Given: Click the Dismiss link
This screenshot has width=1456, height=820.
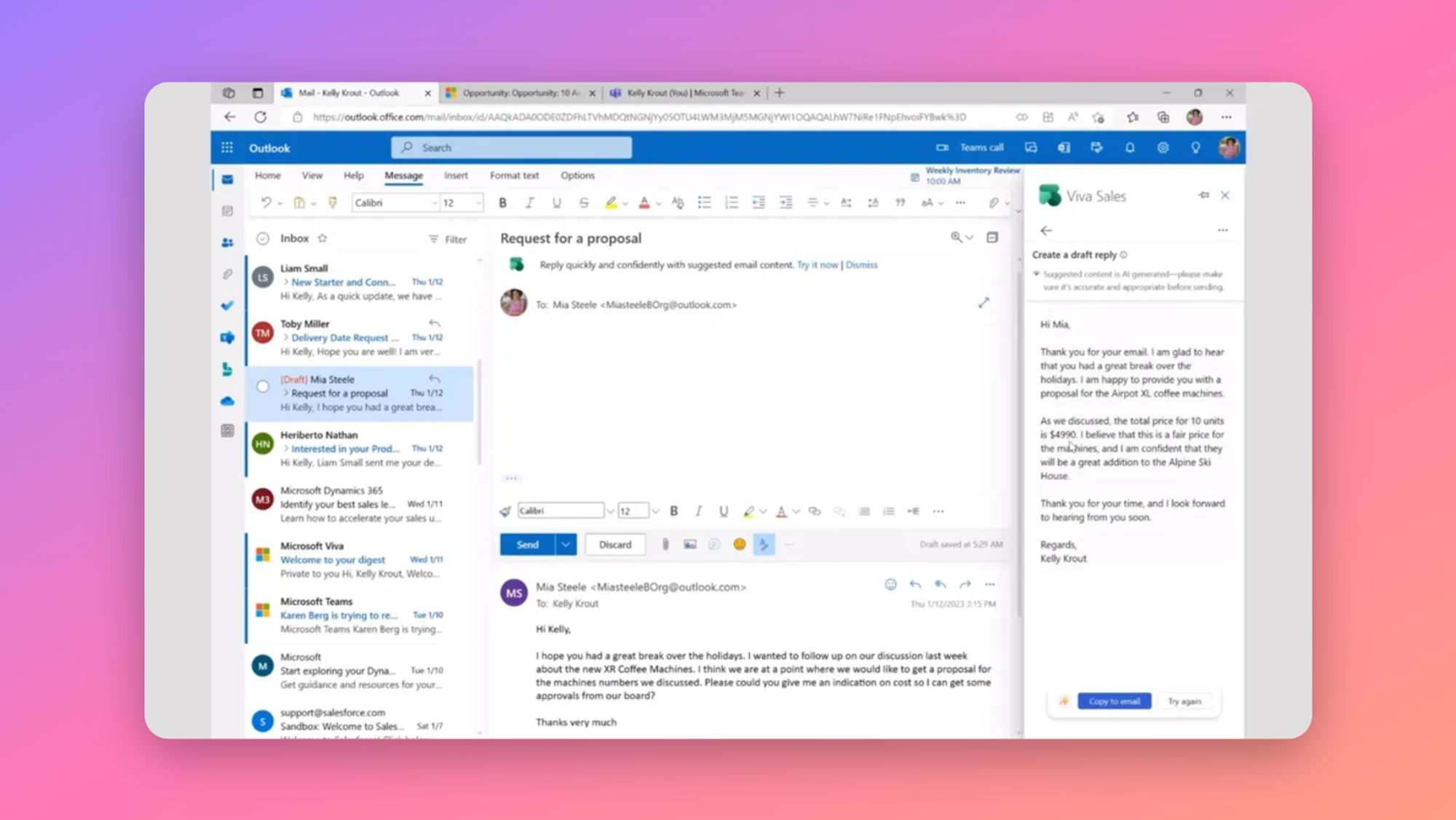Looking at the screenshot, I should pos(861,265).
